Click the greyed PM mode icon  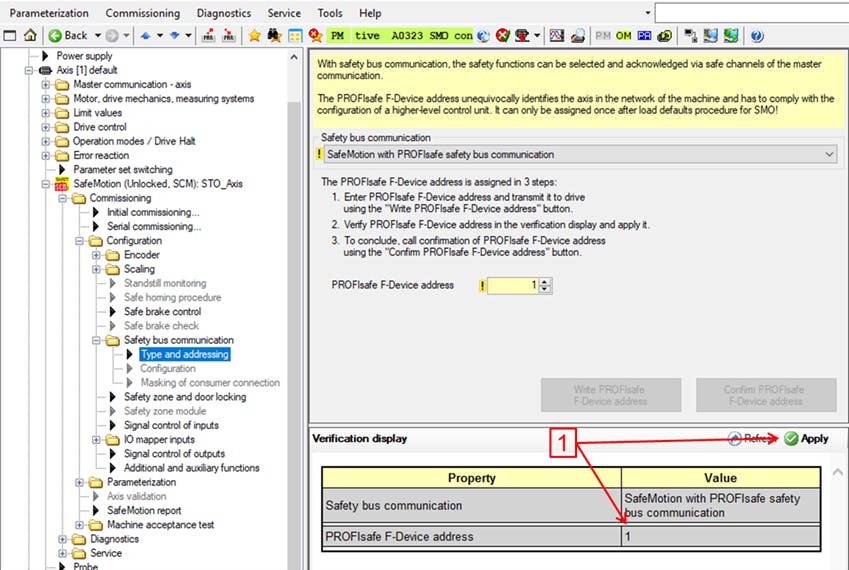click(x=603, y=36)
